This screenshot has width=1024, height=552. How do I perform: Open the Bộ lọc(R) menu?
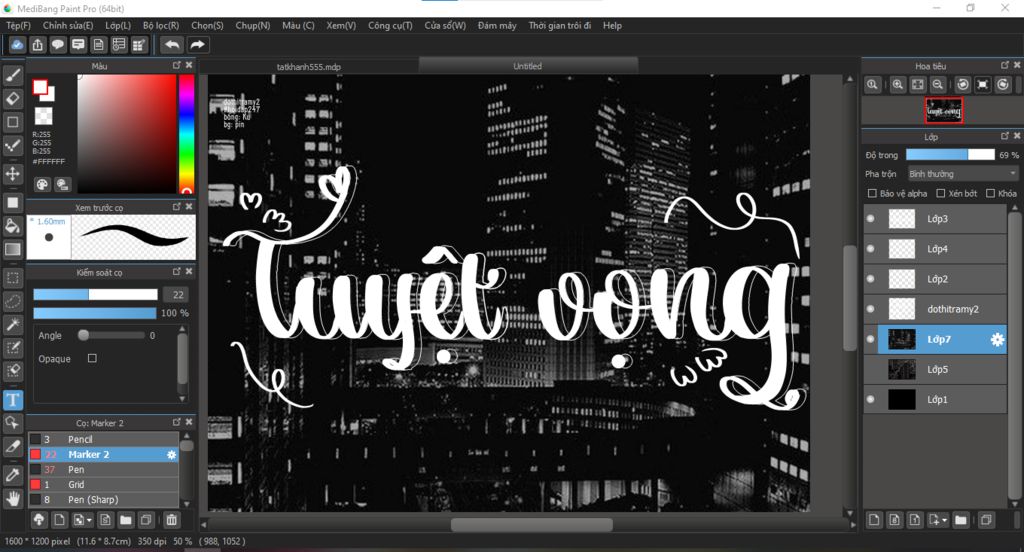(x=161, y=25)
